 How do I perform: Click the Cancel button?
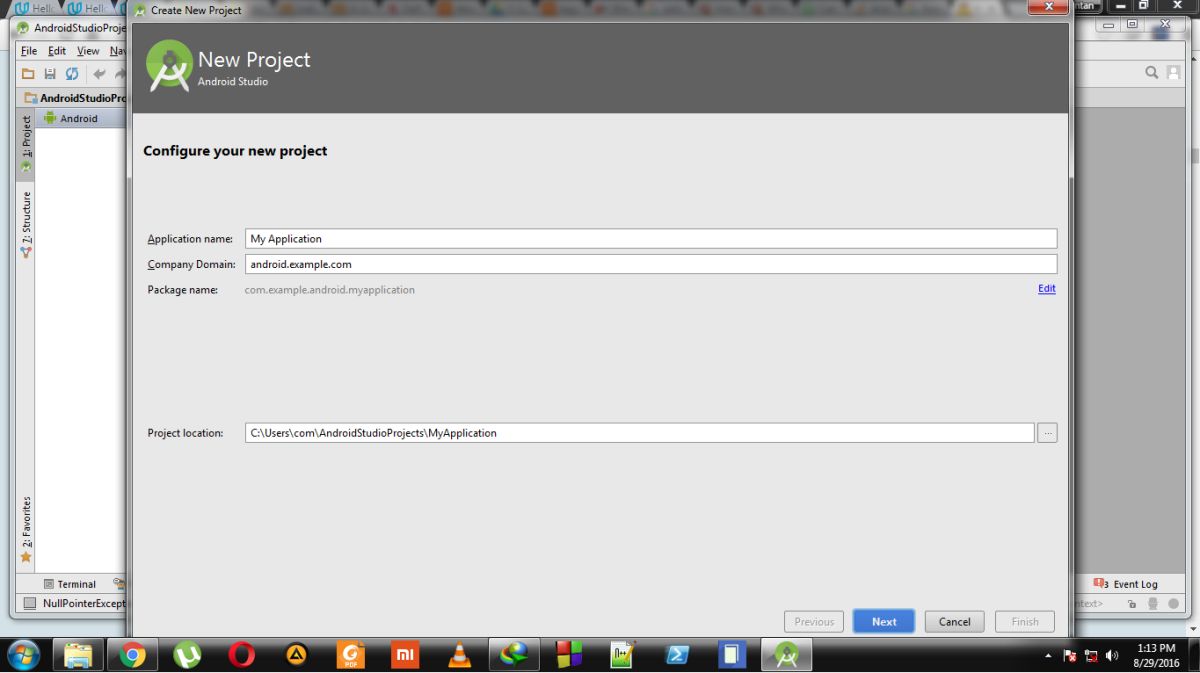coord(954,621)
